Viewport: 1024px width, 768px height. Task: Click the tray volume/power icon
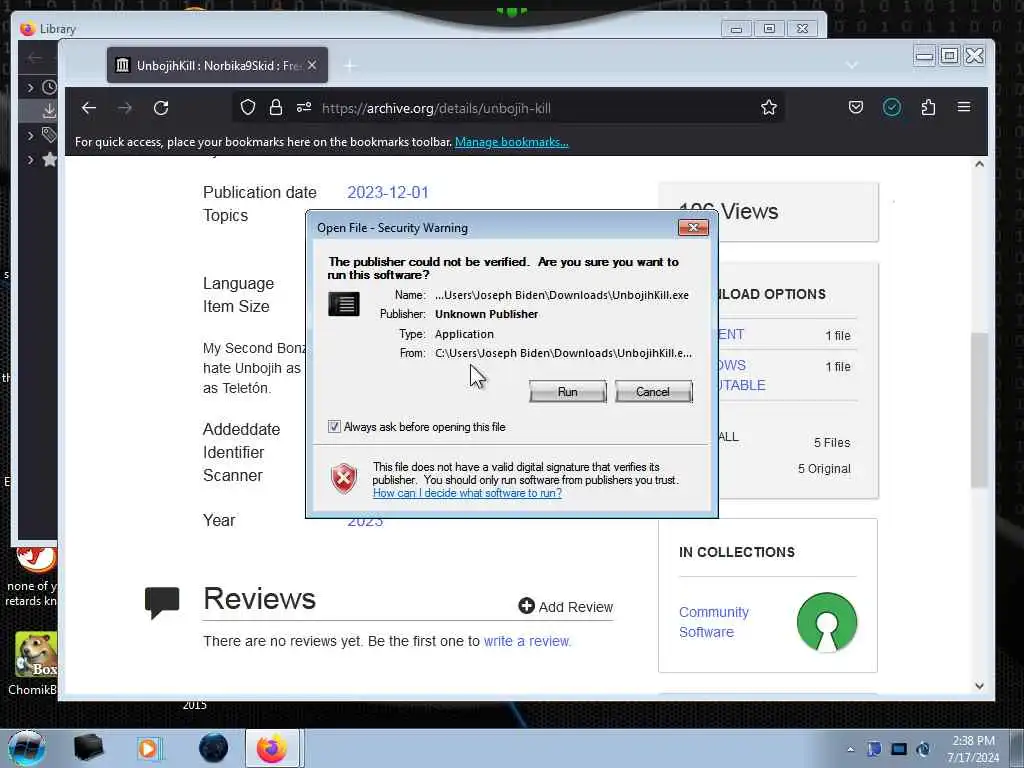click(923, 749)
